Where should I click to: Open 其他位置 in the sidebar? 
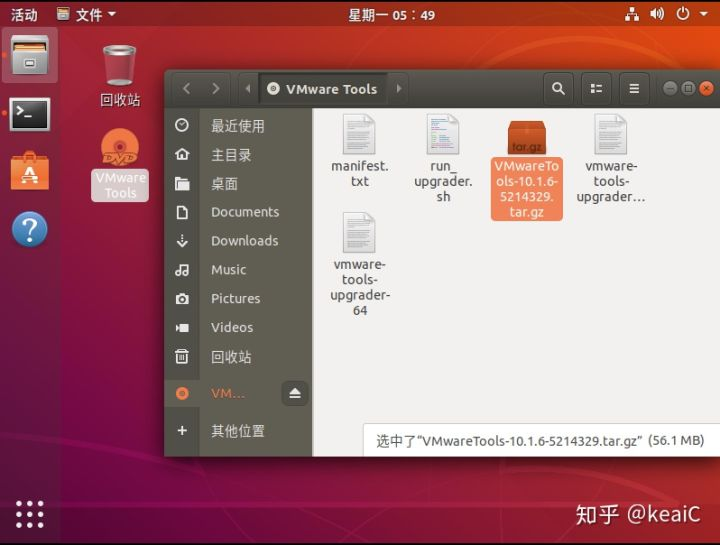[x=238, y=431]
